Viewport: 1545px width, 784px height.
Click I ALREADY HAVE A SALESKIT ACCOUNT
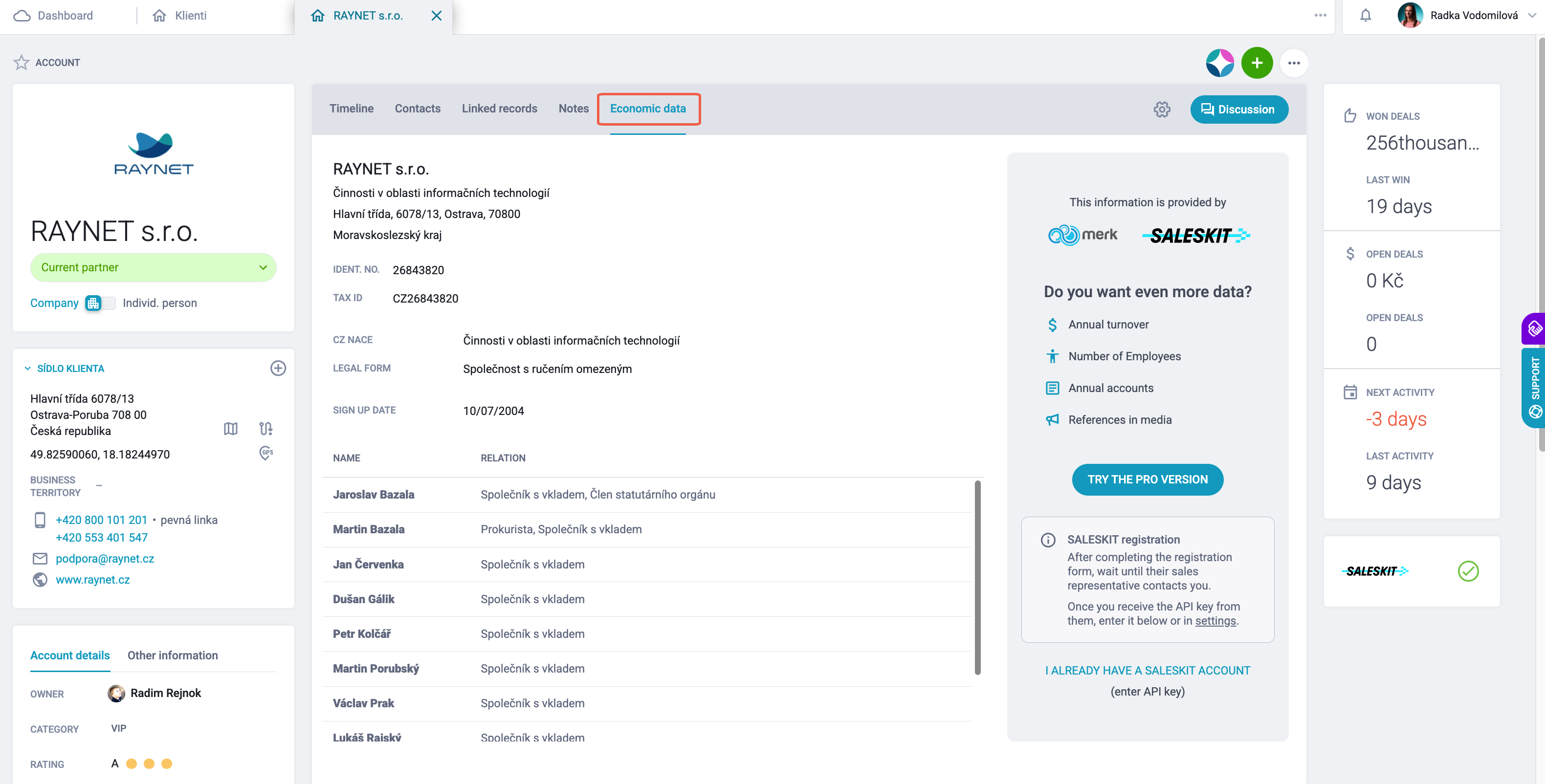(x=1148, y=670)
